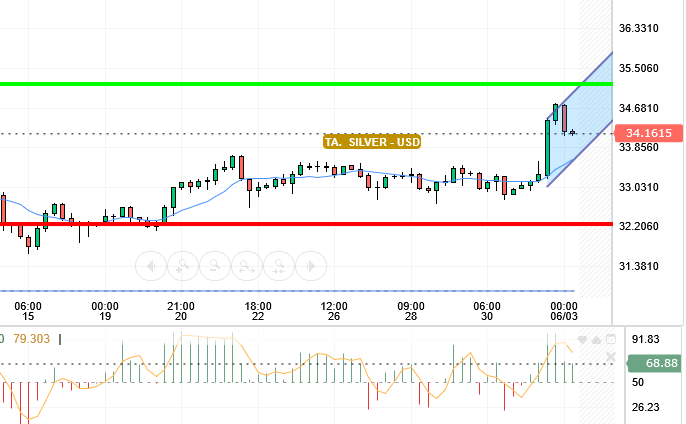Click the 06/03 date on time axis
Screen dimensions: 686x424
pyautogui.click(x=564, y=316)
